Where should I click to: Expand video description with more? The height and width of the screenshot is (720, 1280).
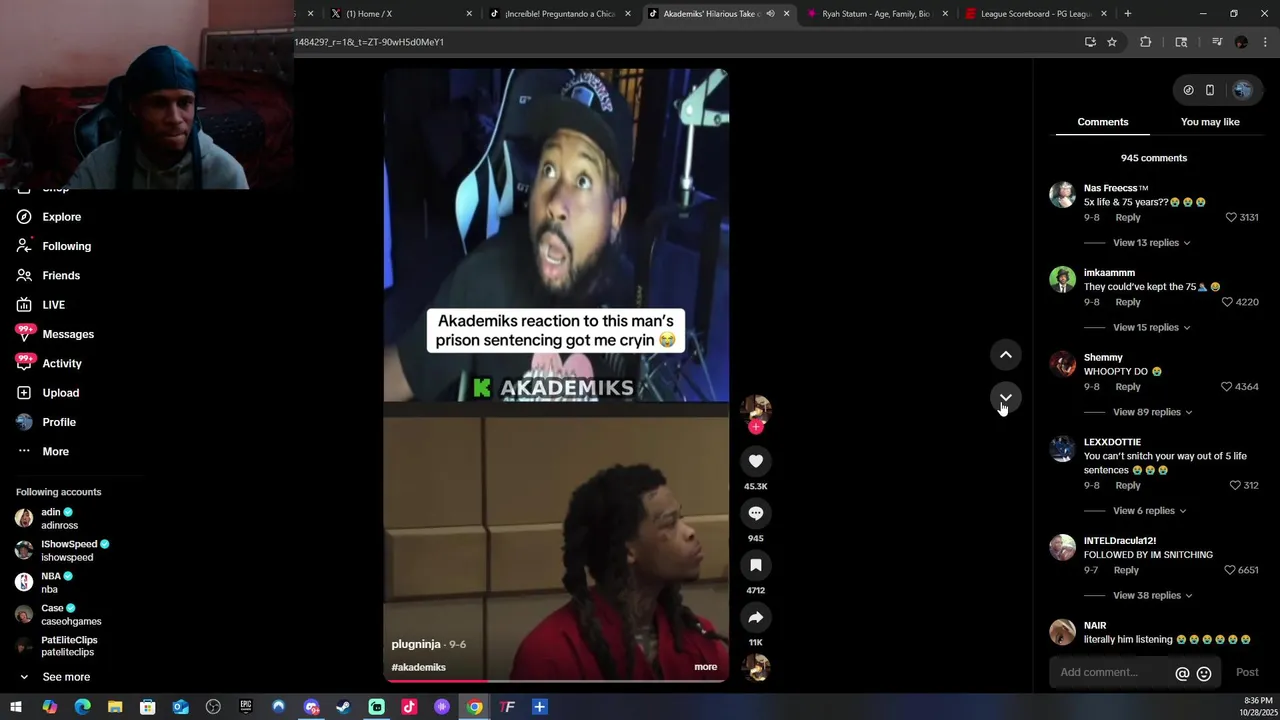(706, 667)
